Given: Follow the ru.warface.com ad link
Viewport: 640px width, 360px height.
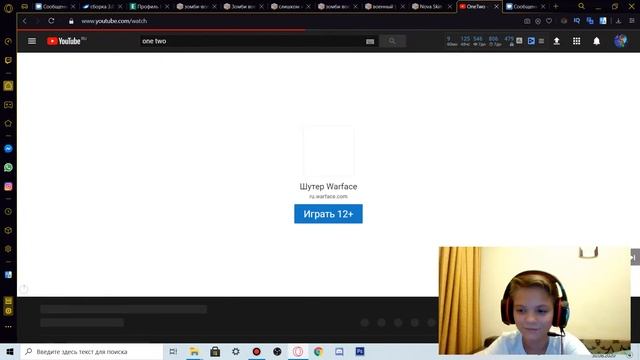Looking at the screenshot, I should pyautogui.click(x=328, y=196).
